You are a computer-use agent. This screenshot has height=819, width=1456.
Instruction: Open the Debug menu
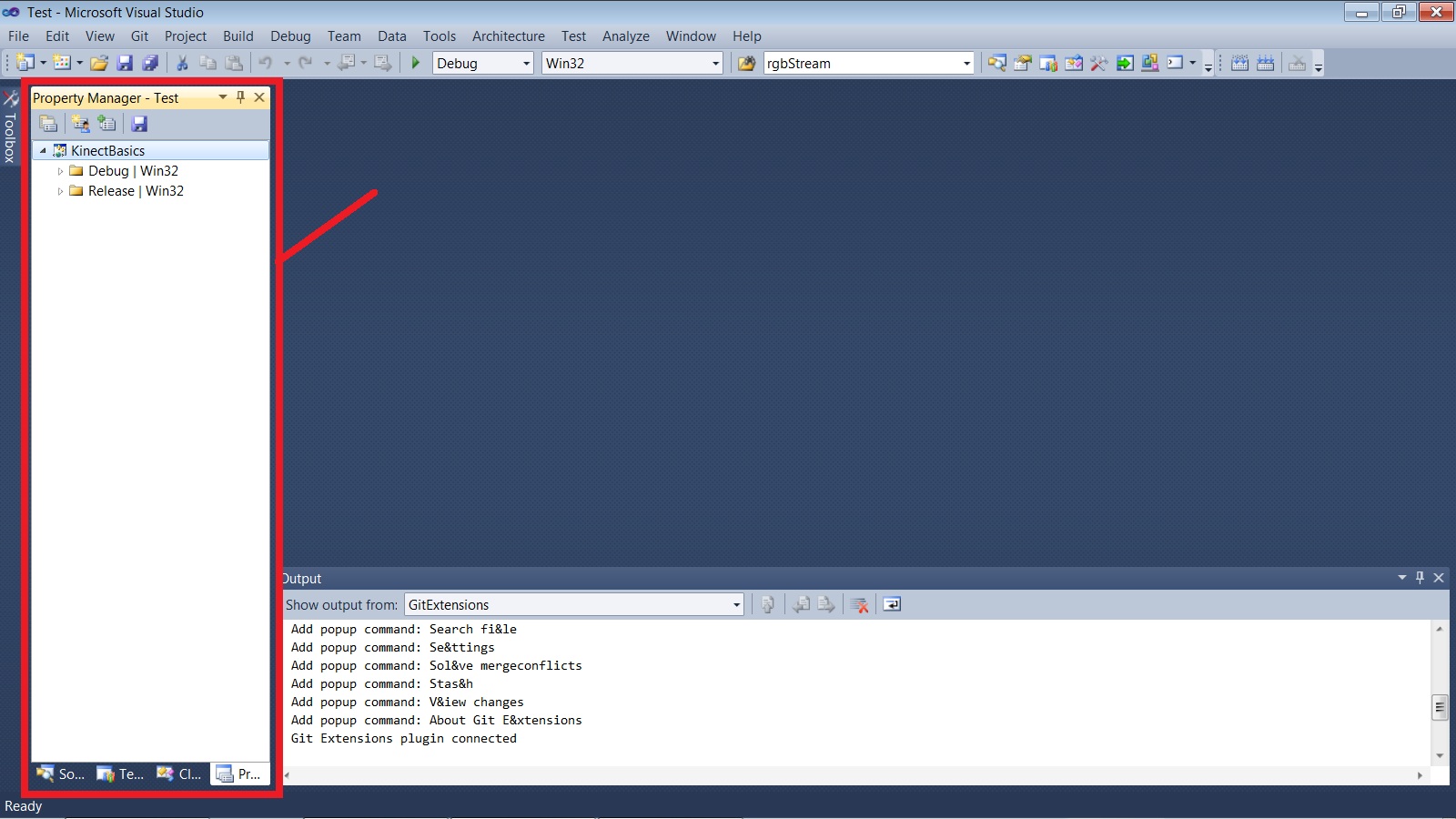(290, 36)
